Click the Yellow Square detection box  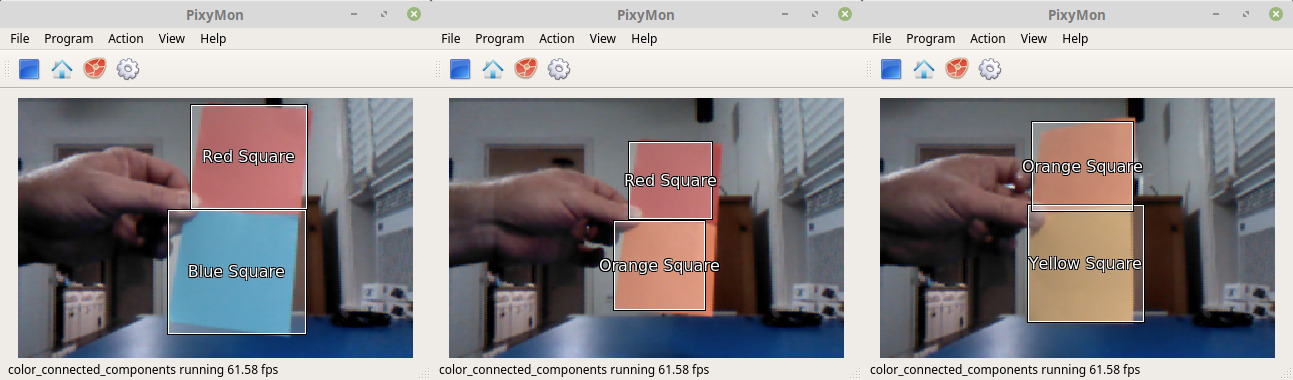click(x=1085, y=264)
